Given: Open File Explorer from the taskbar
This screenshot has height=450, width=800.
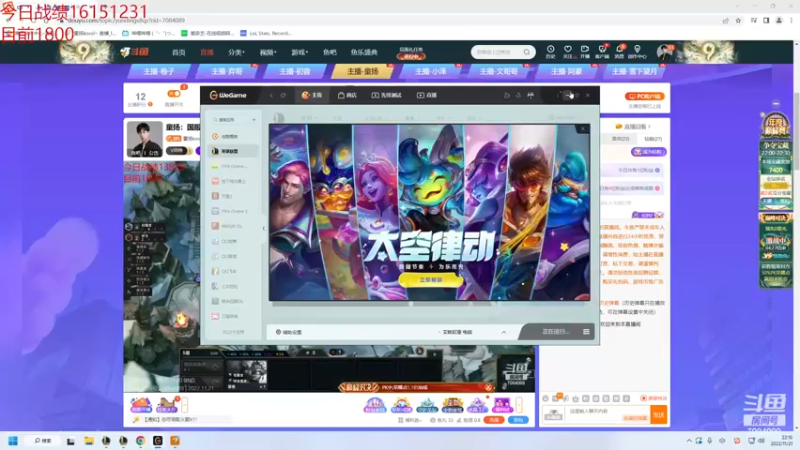Looking at the screenshot, I should pyautogui.click(x=89, y=441).
